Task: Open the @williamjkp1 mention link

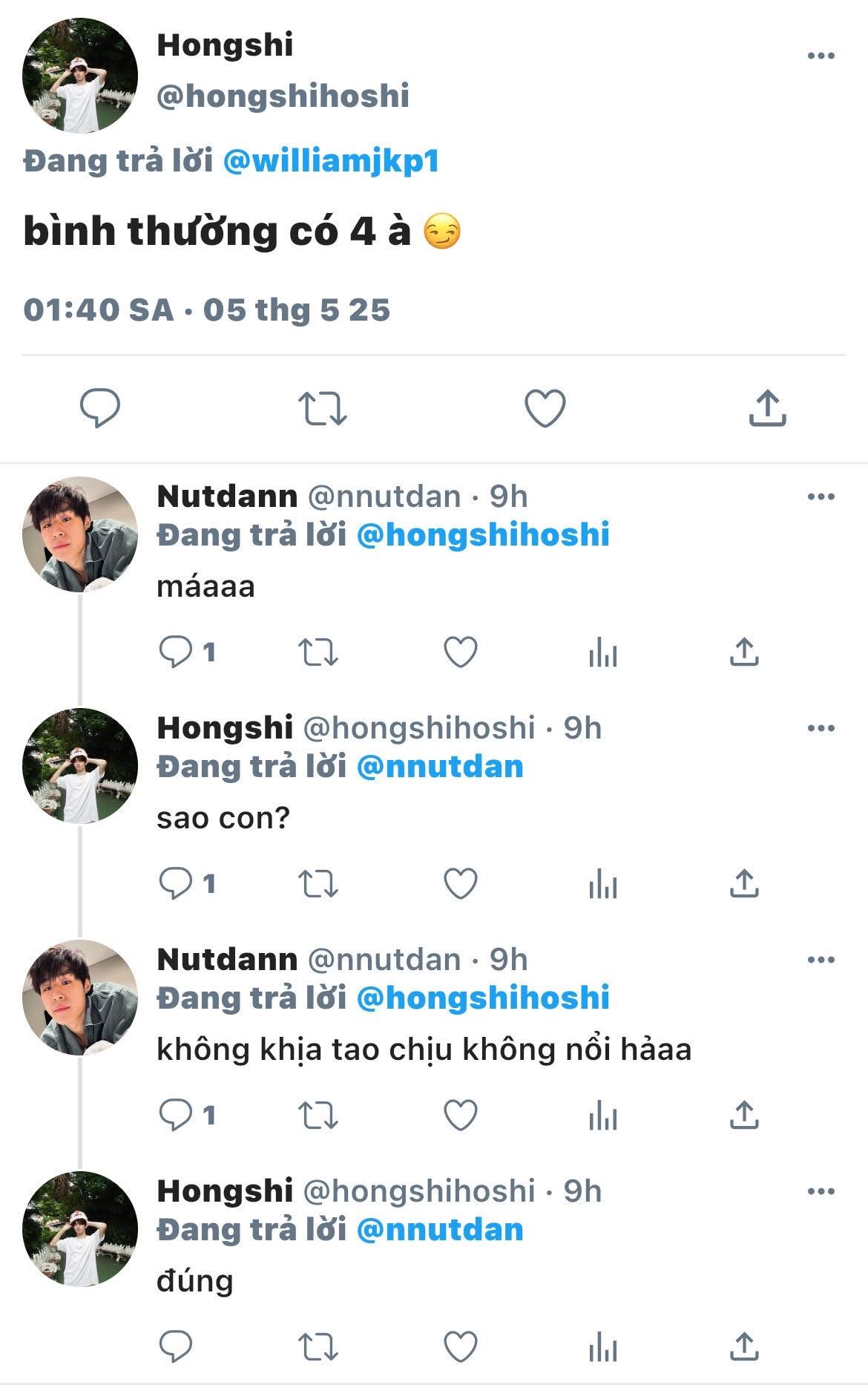Action: (x=332, y=161)
